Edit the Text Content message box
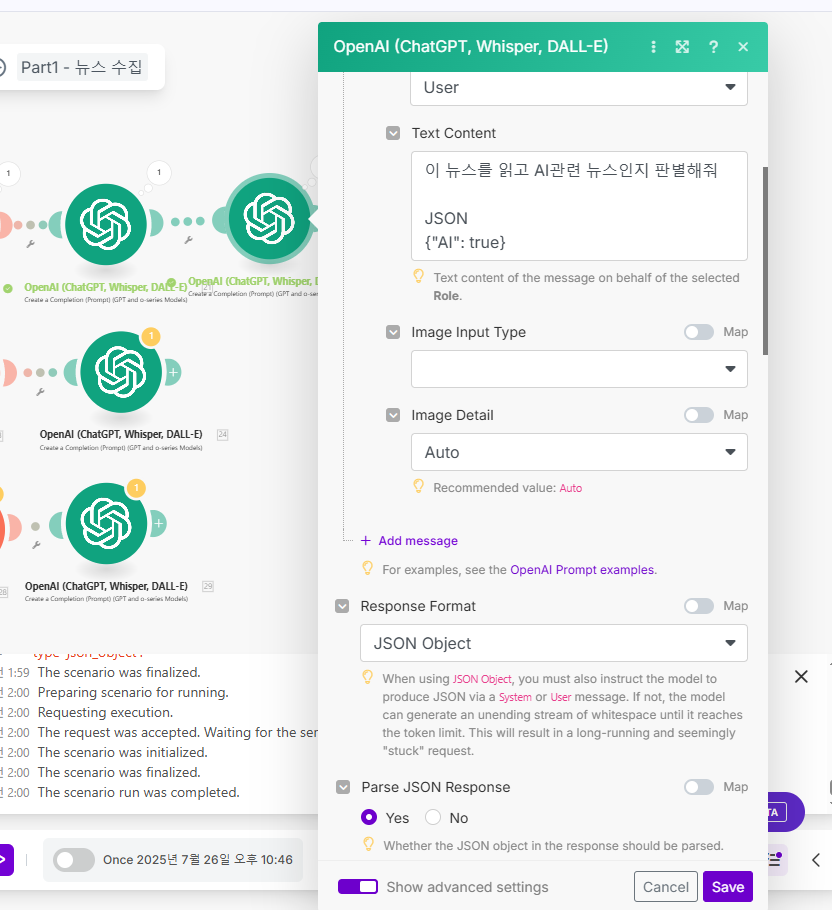Screen dimensions: 832x910 pyautogui.click(x=578, y=206)
